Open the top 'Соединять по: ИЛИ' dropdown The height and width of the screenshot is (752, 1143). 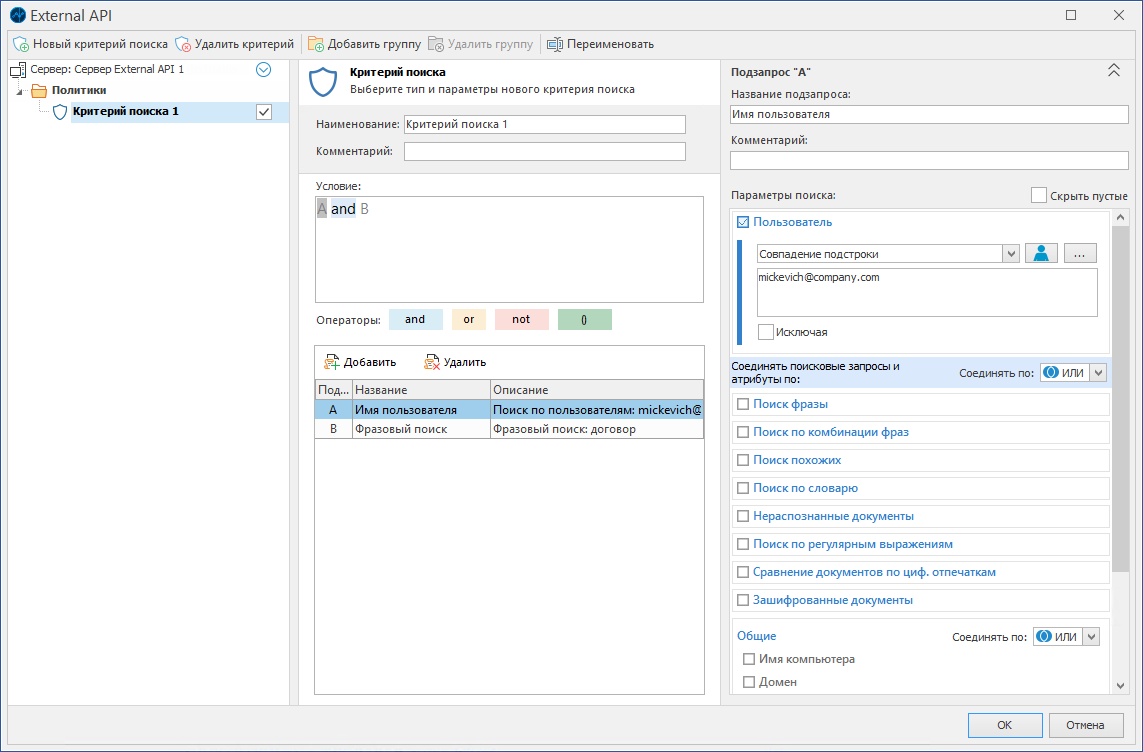pyautogui.click(x=1098, y=373)
